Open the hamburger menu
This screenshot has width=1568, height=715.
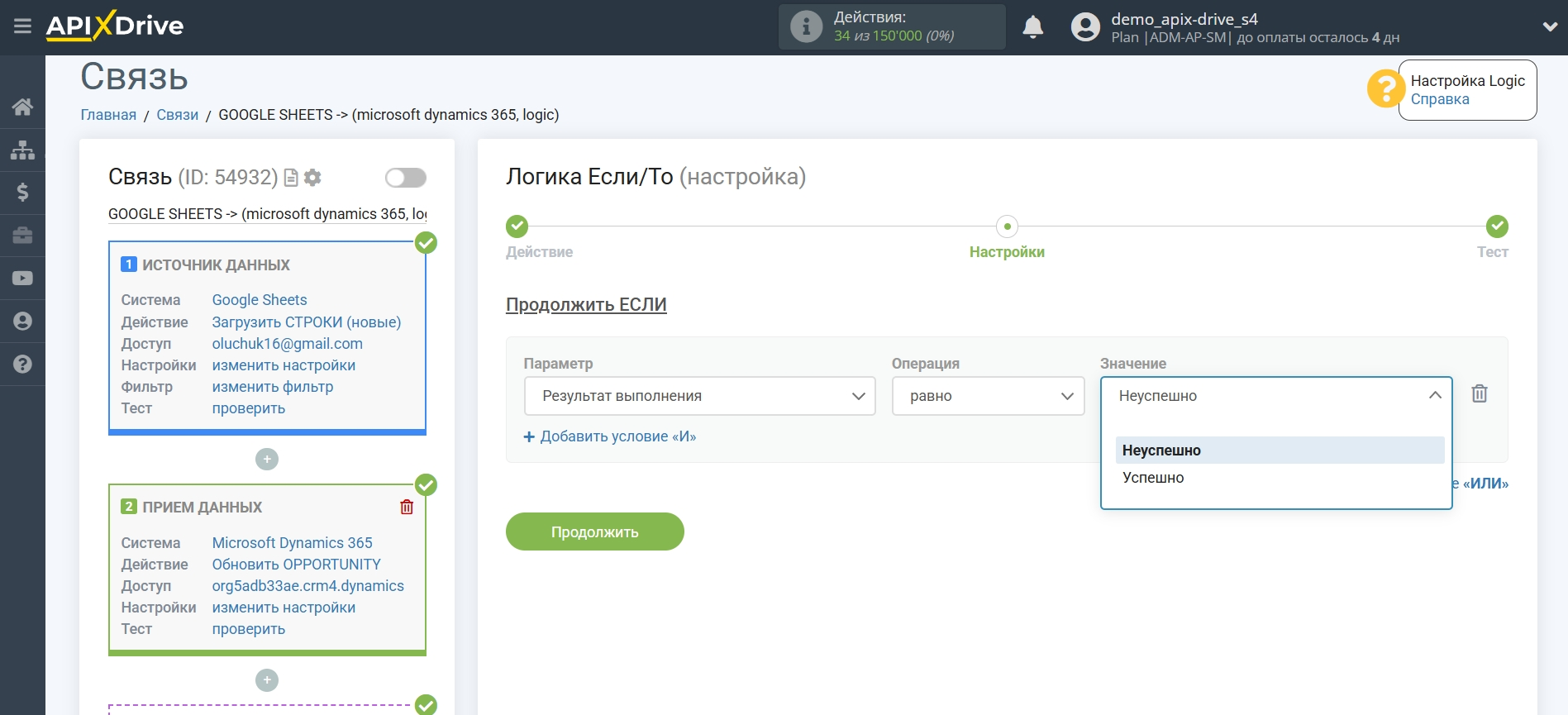tap(22, 26)
